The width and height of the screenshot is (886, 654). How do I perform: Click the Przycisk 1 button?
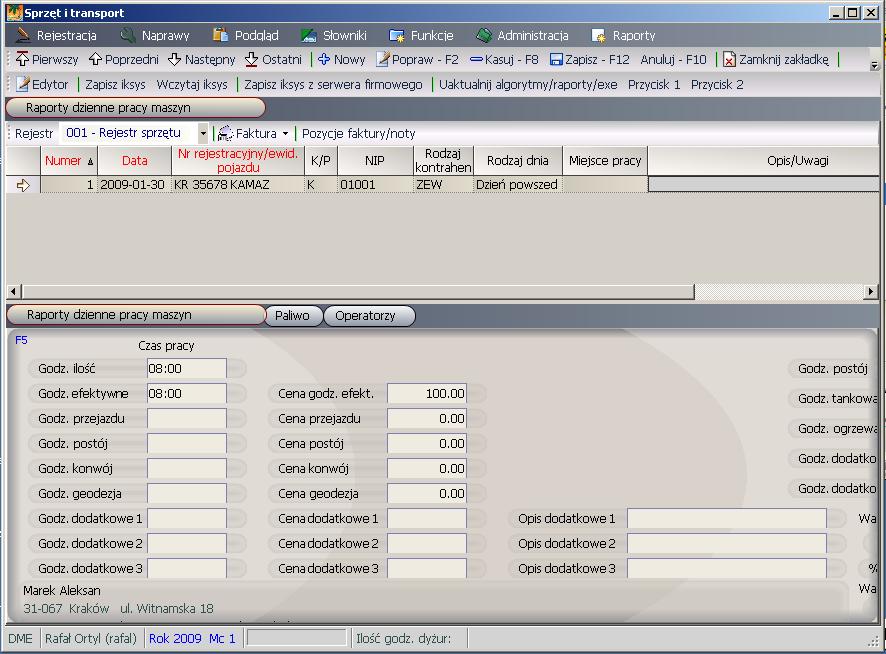654,85
